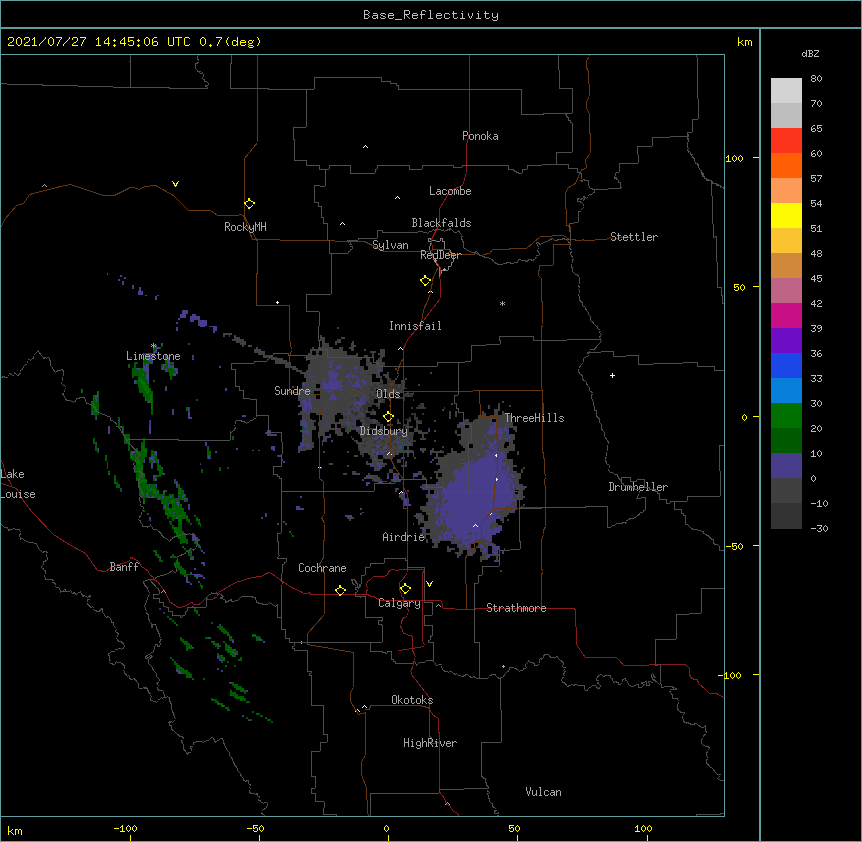Select the bright yellow 54–51 dBZ swatch

786,215
